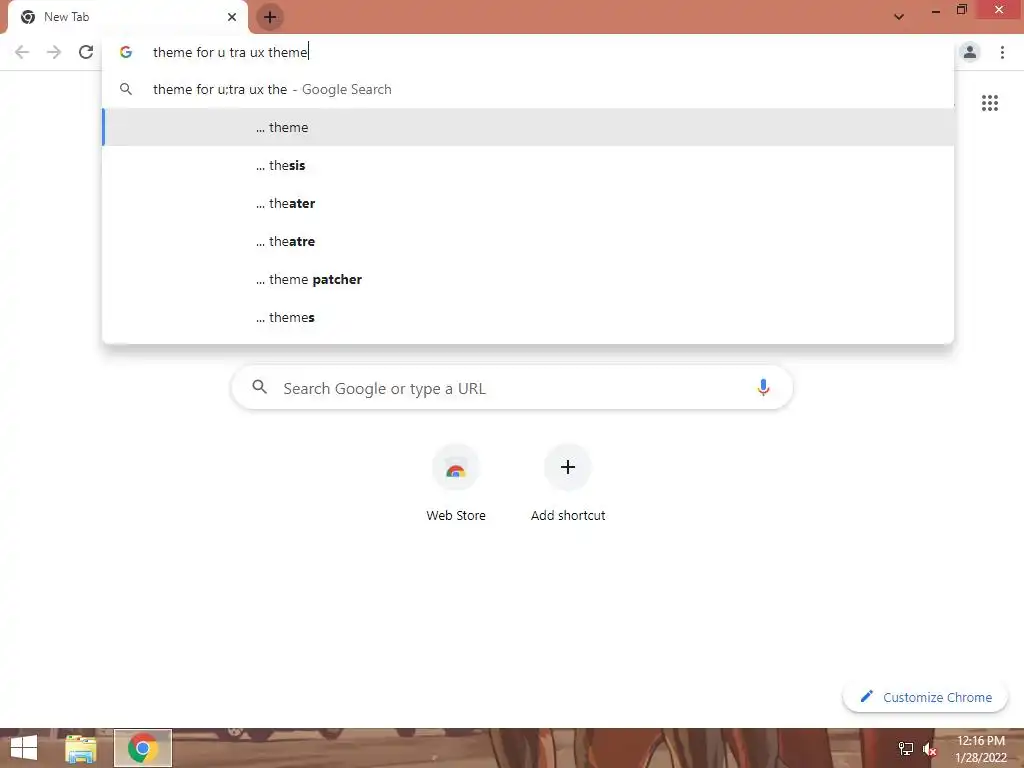Close the New Tab tab
This screenshot has width=1024, height=768.
[232, 17]
